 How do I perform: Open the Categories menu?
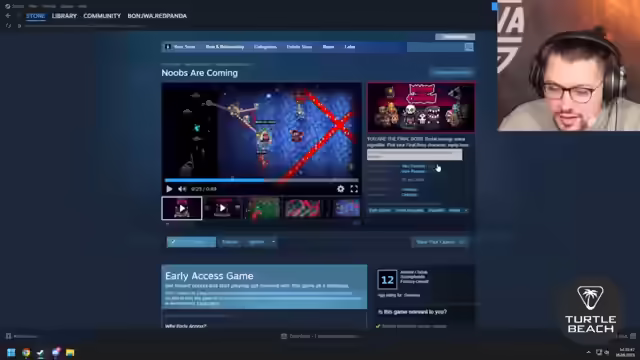click(265, 47)
